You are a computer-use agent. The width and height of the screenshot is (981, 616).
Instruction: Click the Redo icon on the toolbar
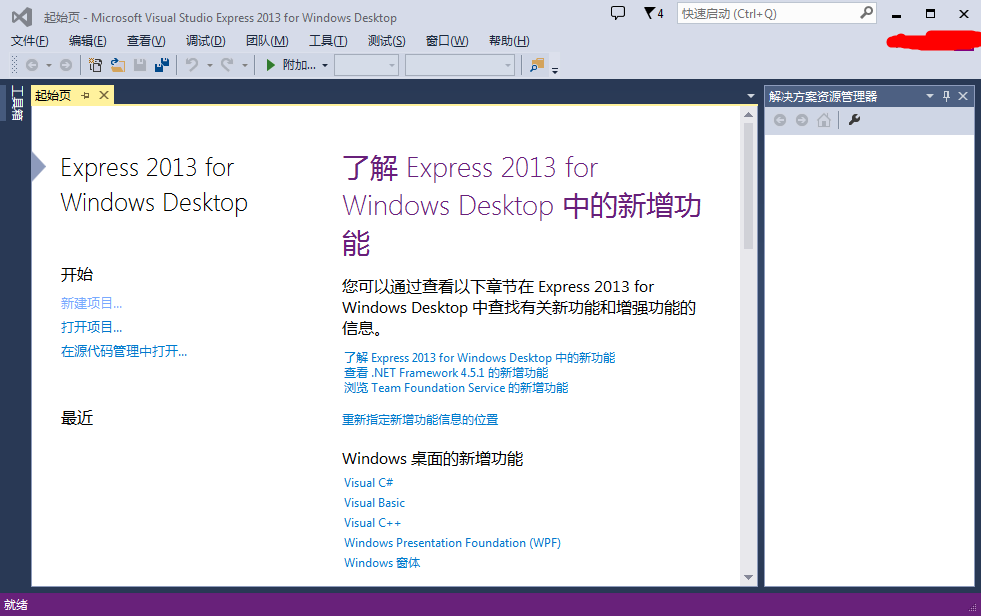coord(226,65)
